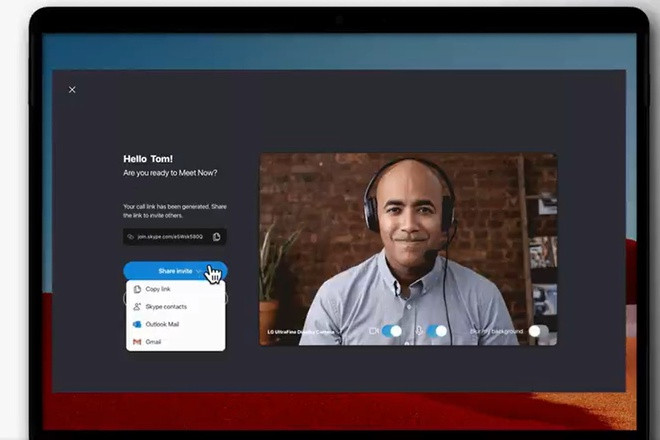The height and width of the screenshot is (440, 660).
Task: Click the Skype contacts person icon
Action: [x=137, y=307]
